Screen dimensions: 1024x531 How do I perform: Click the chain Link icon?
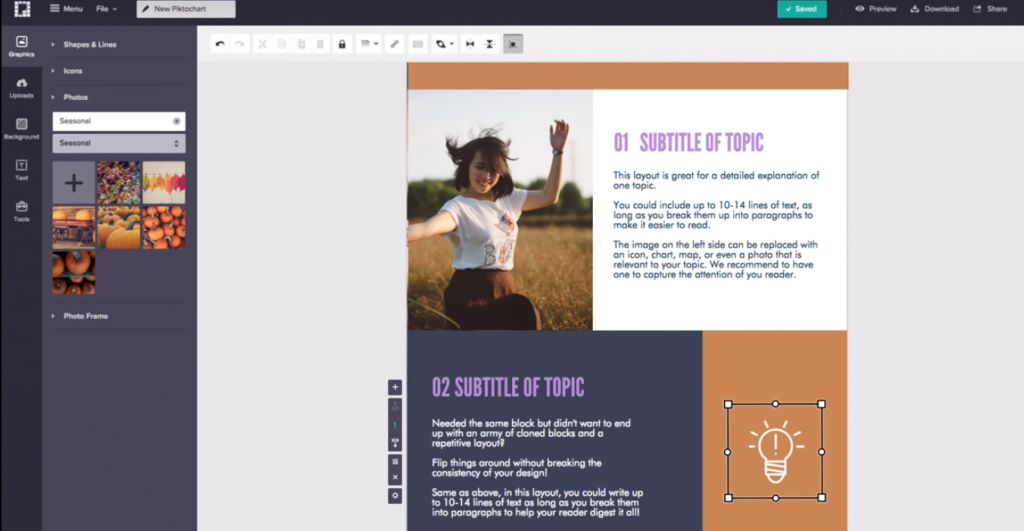(394, 44)
